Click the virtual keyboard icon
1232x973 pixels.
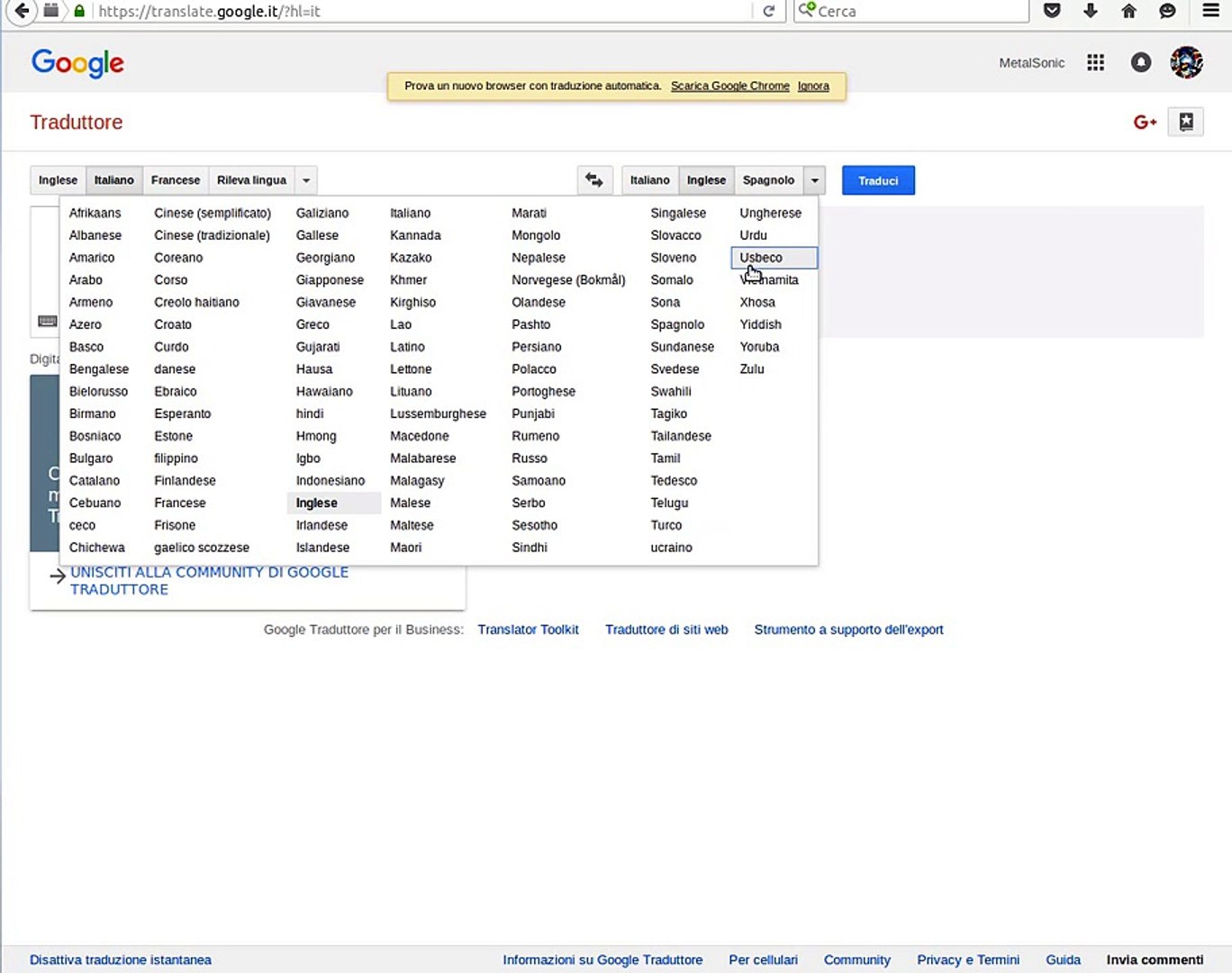pyautogui.click(x=48, y=321)
